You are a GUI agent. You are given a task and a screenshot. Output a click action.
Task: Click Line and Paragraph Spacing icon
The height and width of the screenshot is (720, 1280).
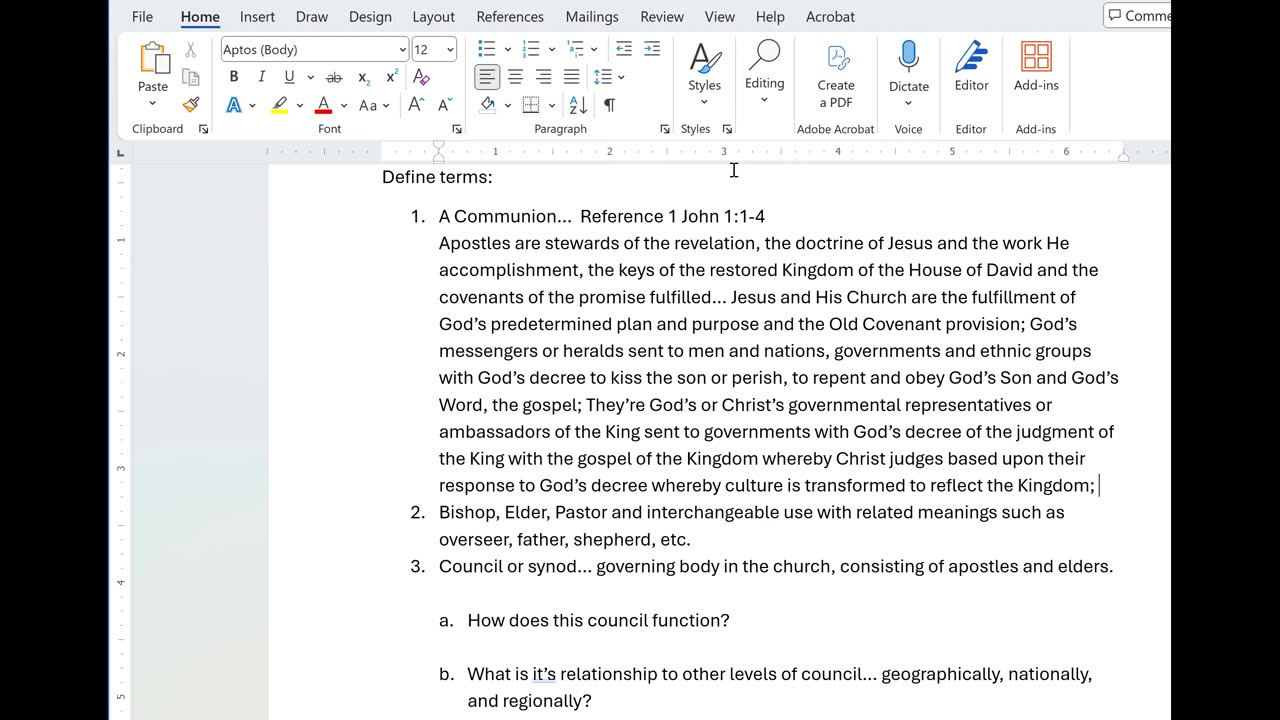point(602,77)
